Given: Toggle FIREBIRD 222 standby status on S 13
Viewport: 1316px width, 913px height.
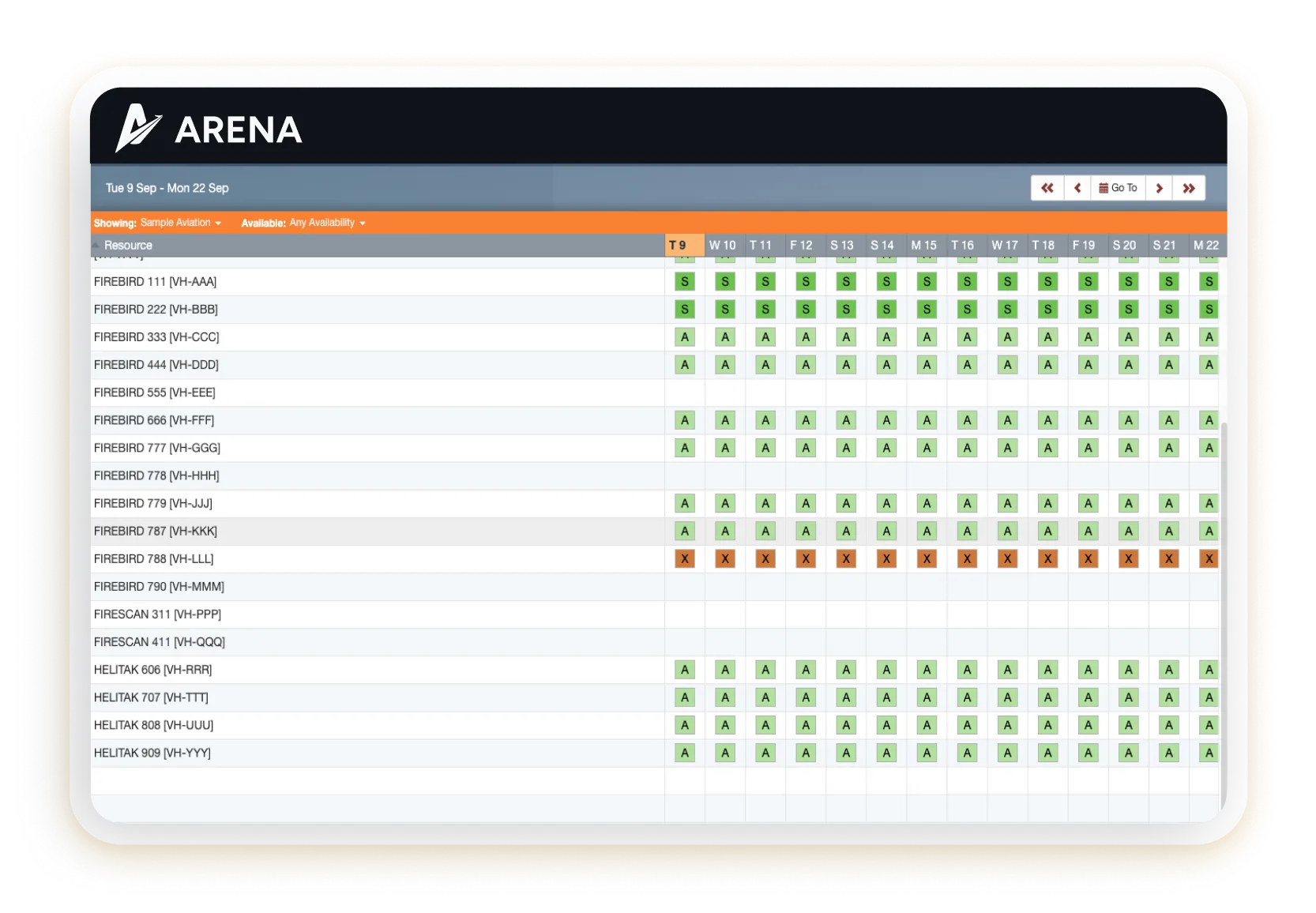Looking at the screenshot, I should coord(846,309).
